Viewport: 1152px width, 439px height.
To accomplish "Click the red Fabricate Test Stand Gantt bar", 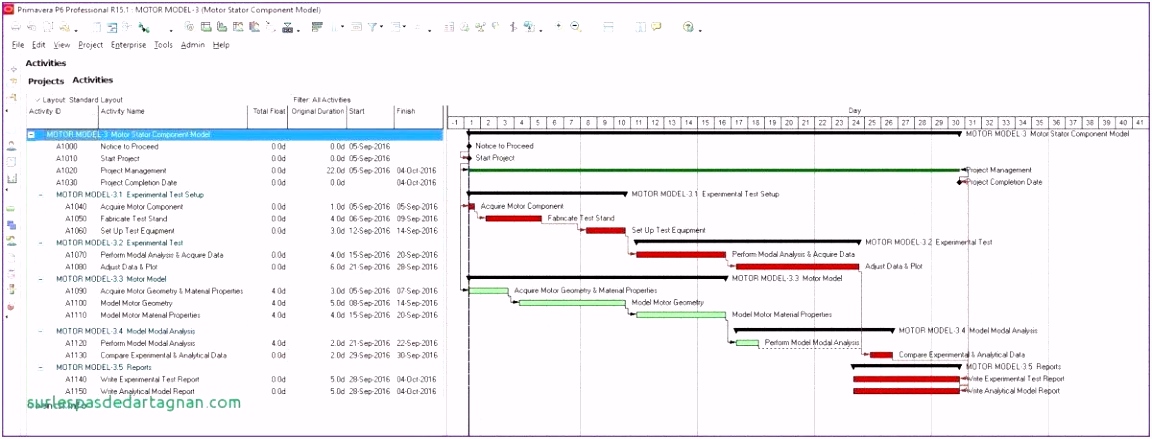I will pyautogui.click(x=514, y=219).
